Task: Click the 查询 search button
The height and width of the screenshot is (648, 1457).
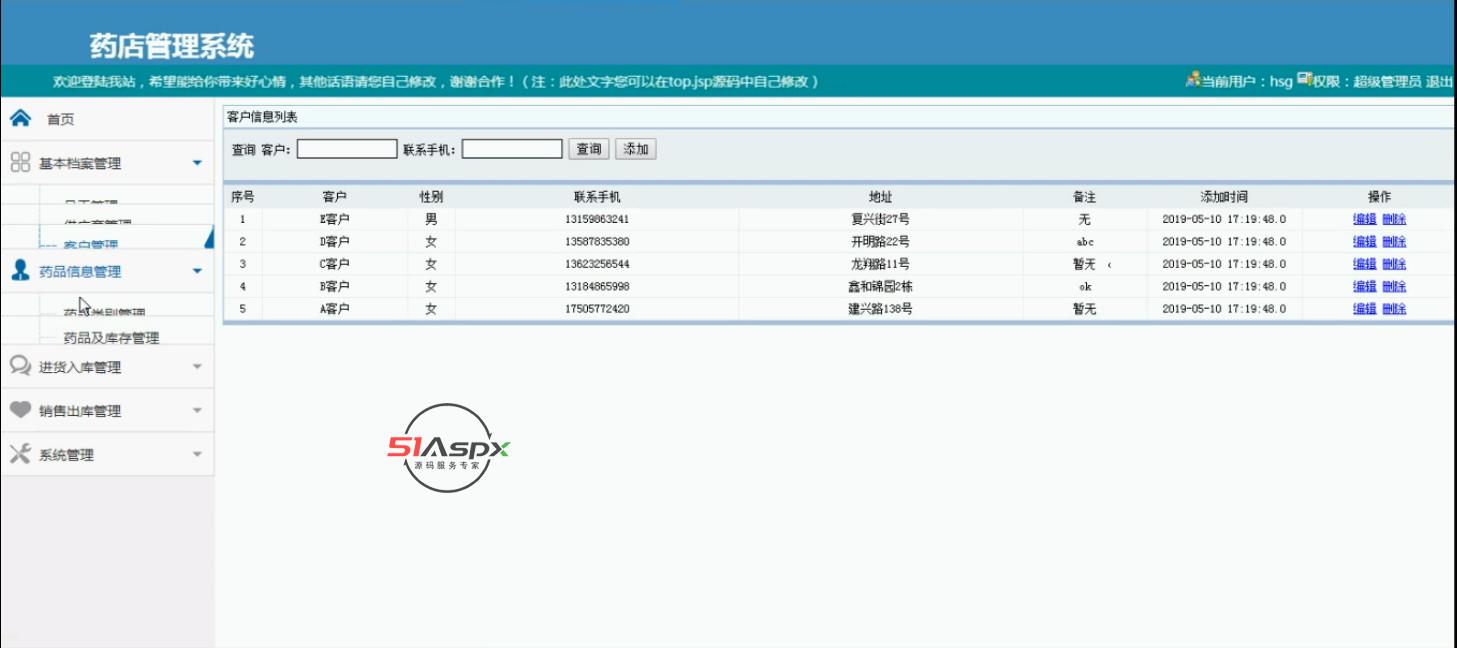Action: tap(589, 149)
